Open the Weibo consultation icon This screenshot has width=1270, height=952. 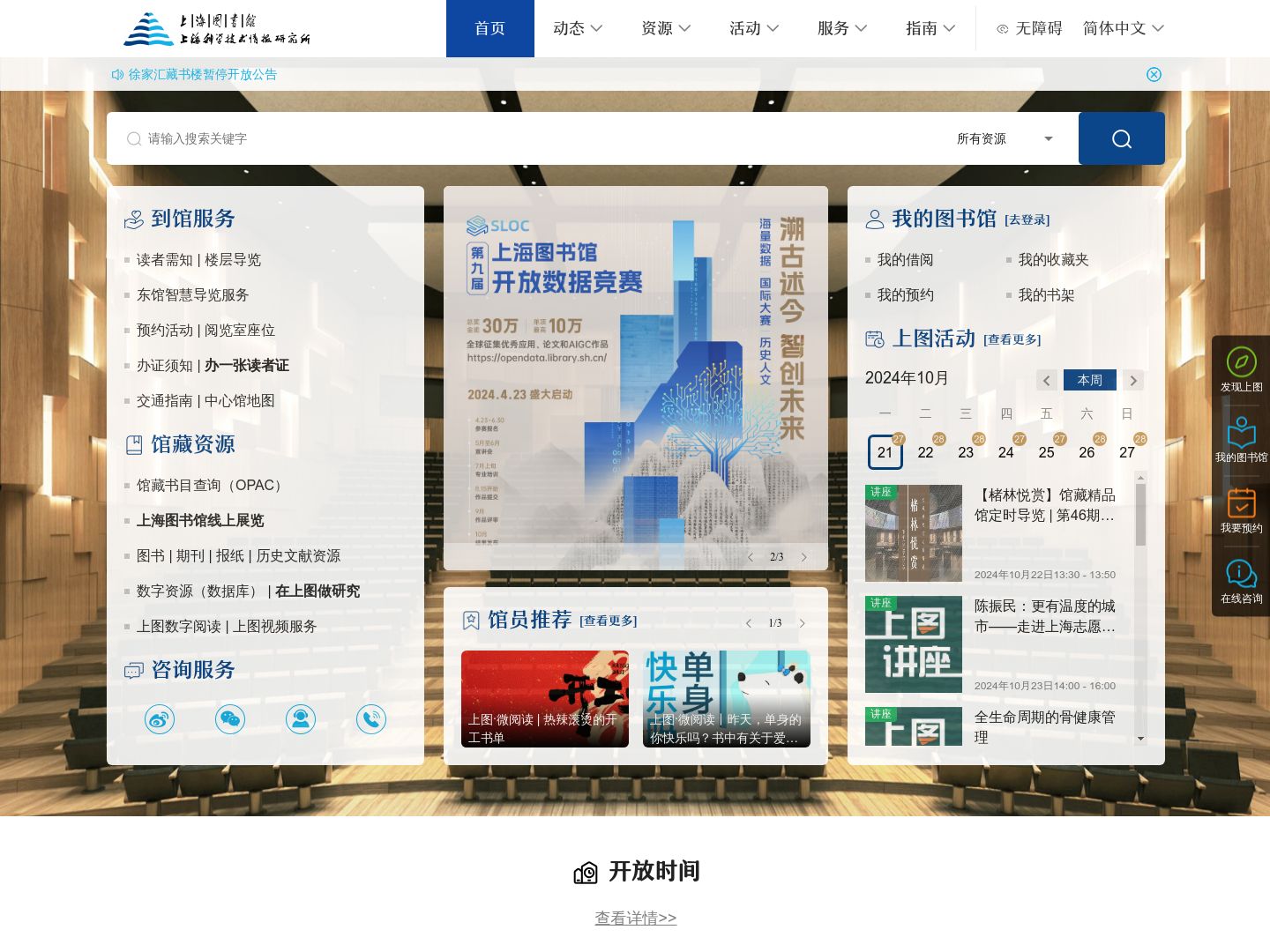pos(160,719)
